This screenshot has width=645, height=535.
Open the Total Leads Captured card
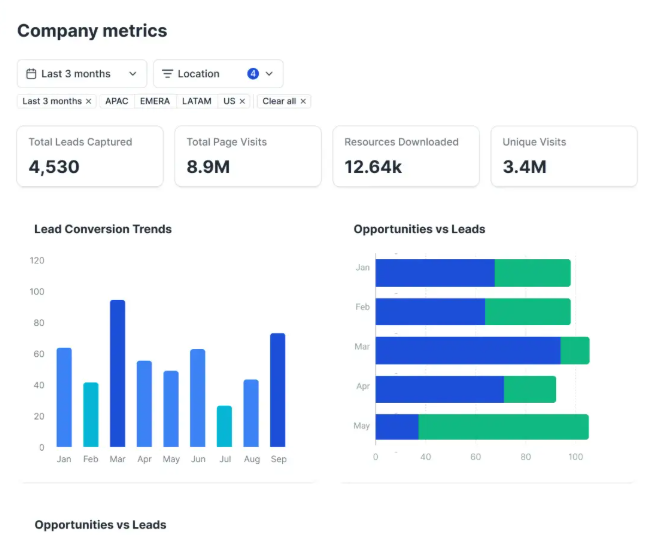[90, 156]
